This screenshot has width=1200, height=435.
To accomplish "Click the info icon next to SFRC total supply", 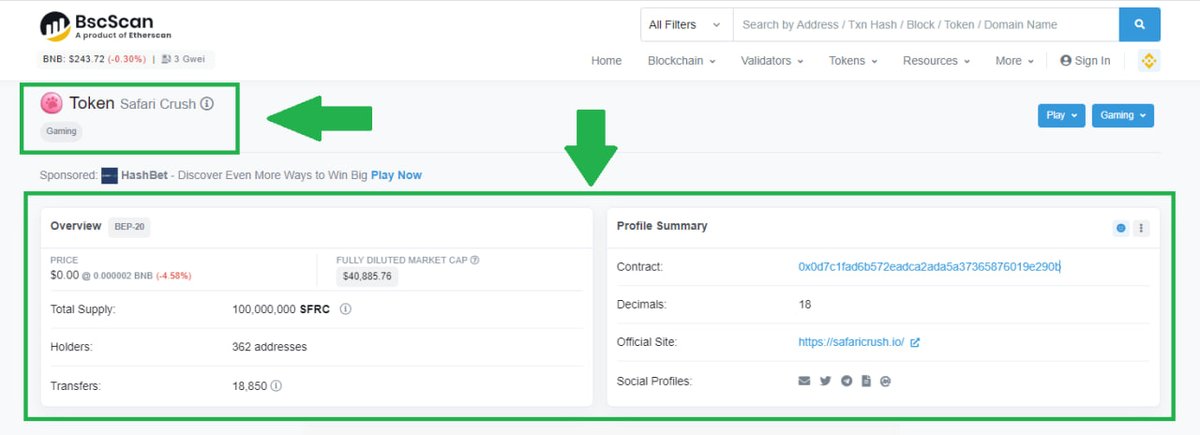I will [x=345, y=309].
